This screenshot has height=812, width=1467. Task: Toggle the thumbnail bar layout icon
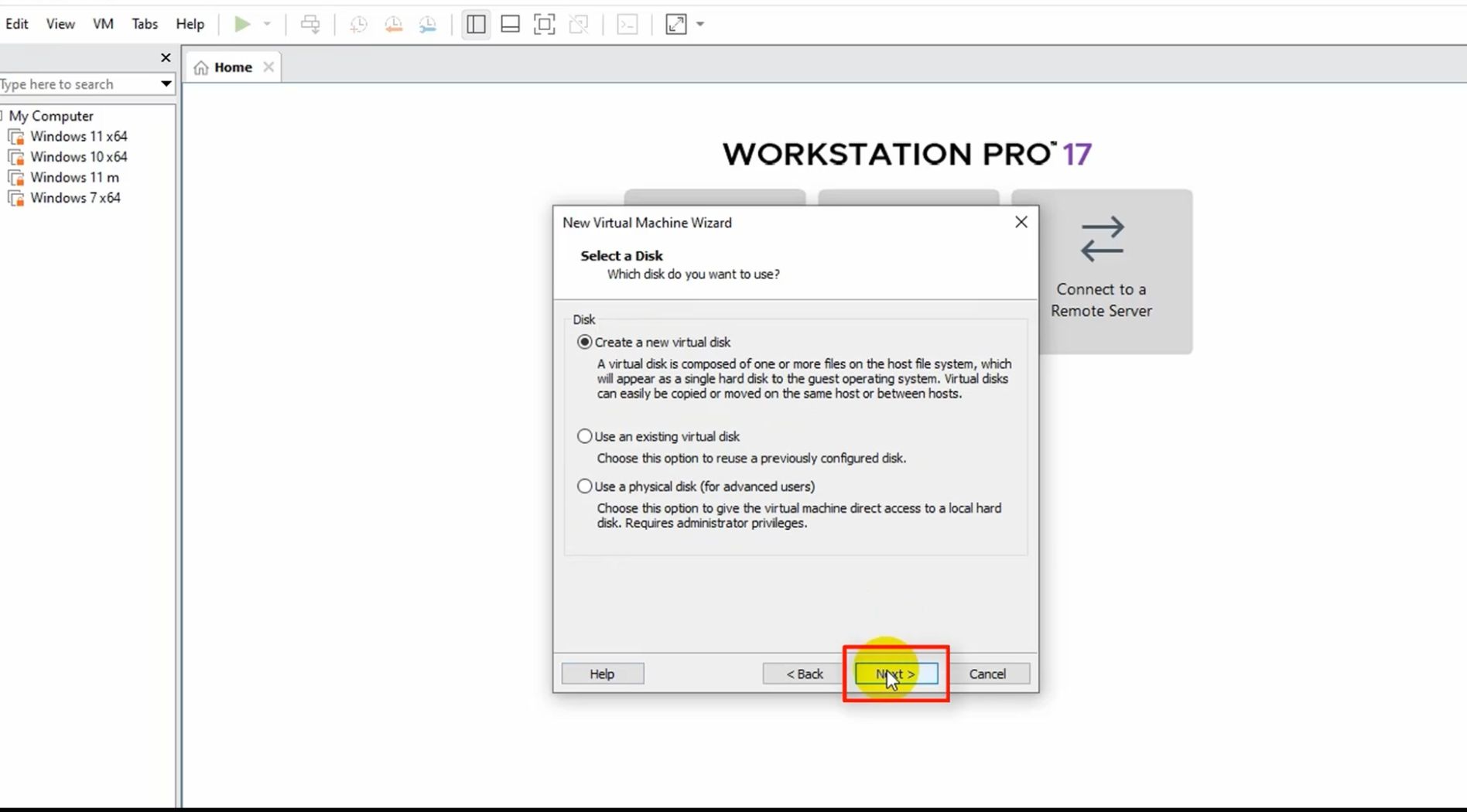coord(510,24)
